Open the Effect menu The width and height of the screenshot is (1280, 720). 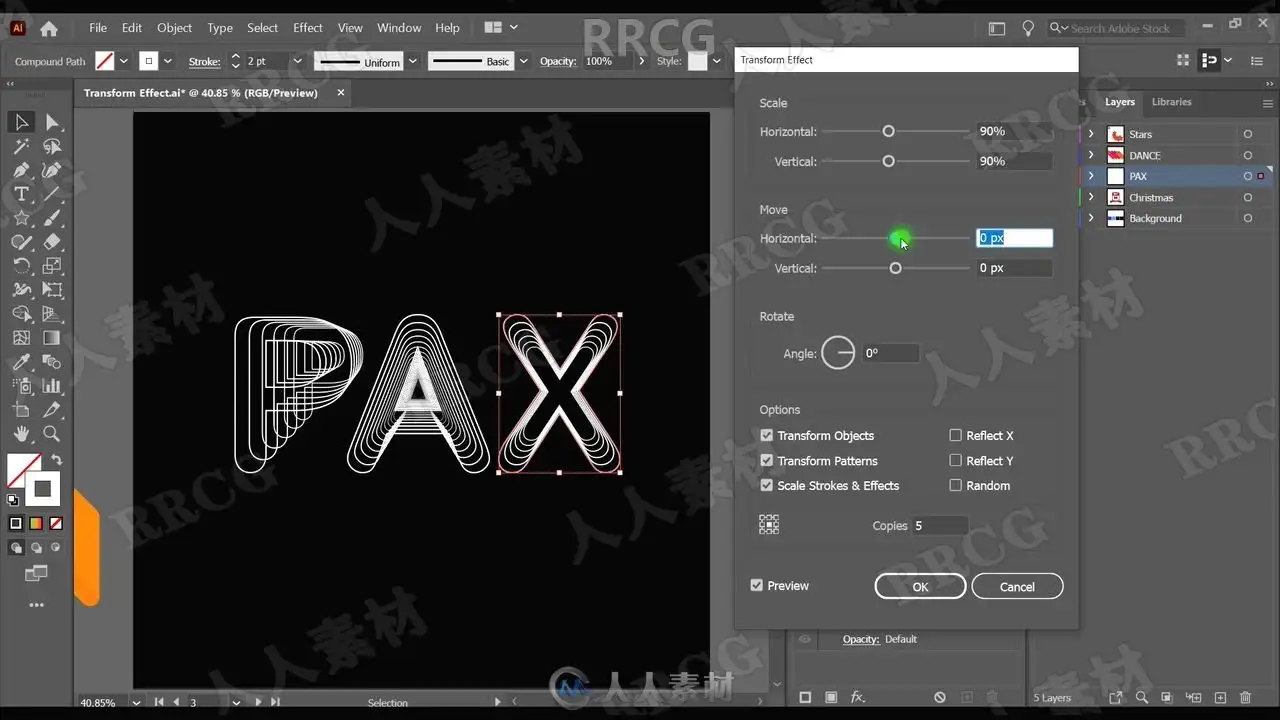coord(308,28)
